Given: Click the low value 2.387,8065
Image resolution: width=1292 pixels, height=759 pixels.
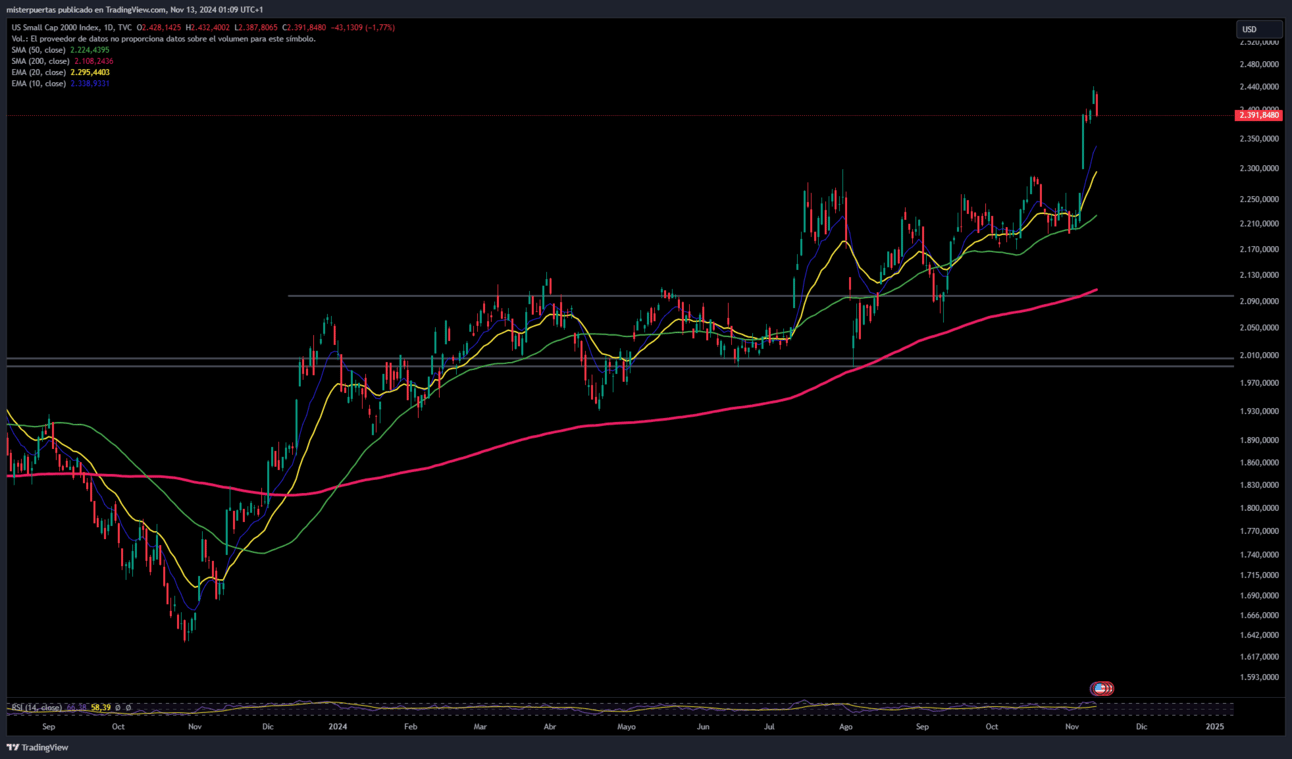Looking at the screenshot, I should [x=258, y=28].
